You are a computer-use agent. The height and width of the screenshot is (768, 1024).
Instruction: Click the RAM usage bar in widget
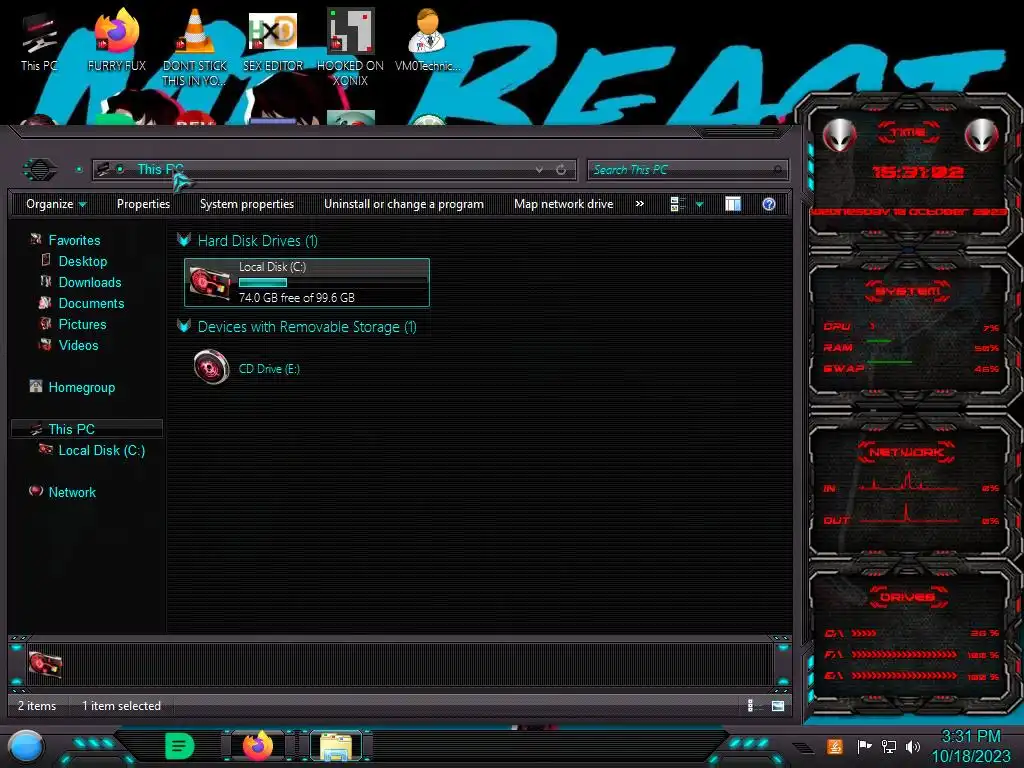click(879, 341)
